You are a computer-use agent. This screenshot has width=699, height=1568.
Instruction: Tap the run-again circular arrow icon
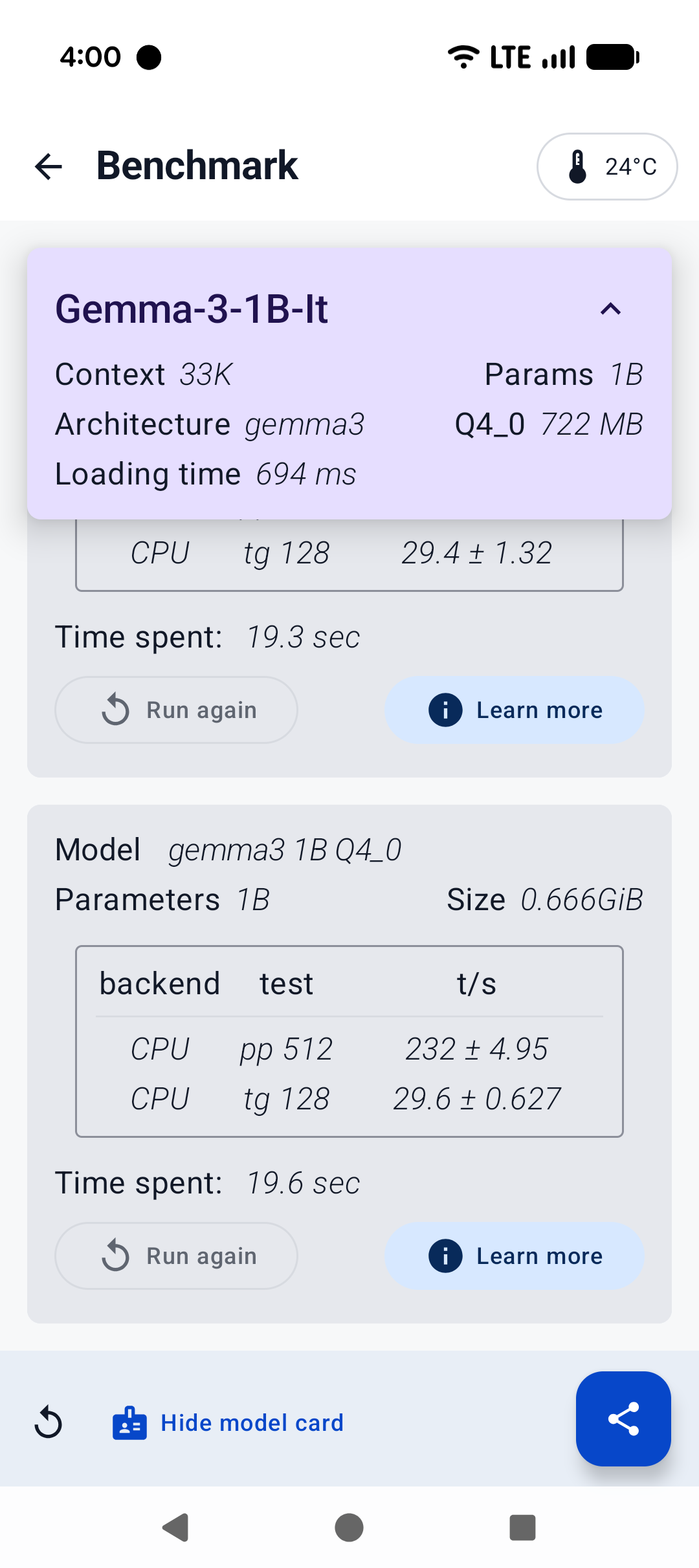click(x=115, y=710)
